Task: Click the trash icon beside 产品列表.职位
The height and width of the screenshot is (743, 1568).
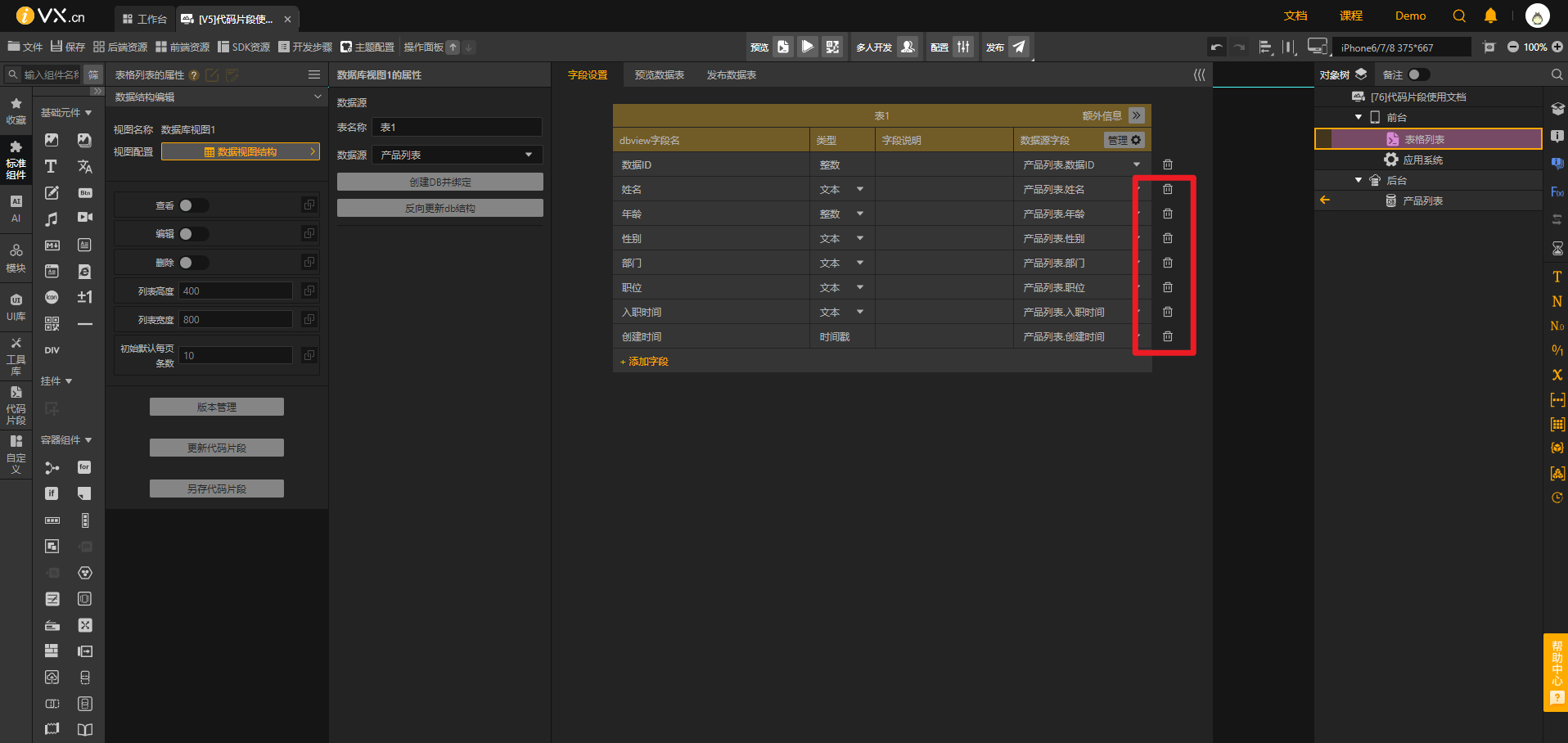Action: tap(1168, 287)
